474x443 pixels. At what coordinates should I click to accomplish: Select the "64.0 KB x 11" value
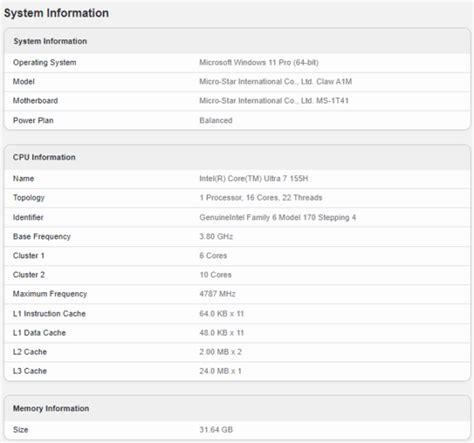pyautogui.click(x=221, y=313)
